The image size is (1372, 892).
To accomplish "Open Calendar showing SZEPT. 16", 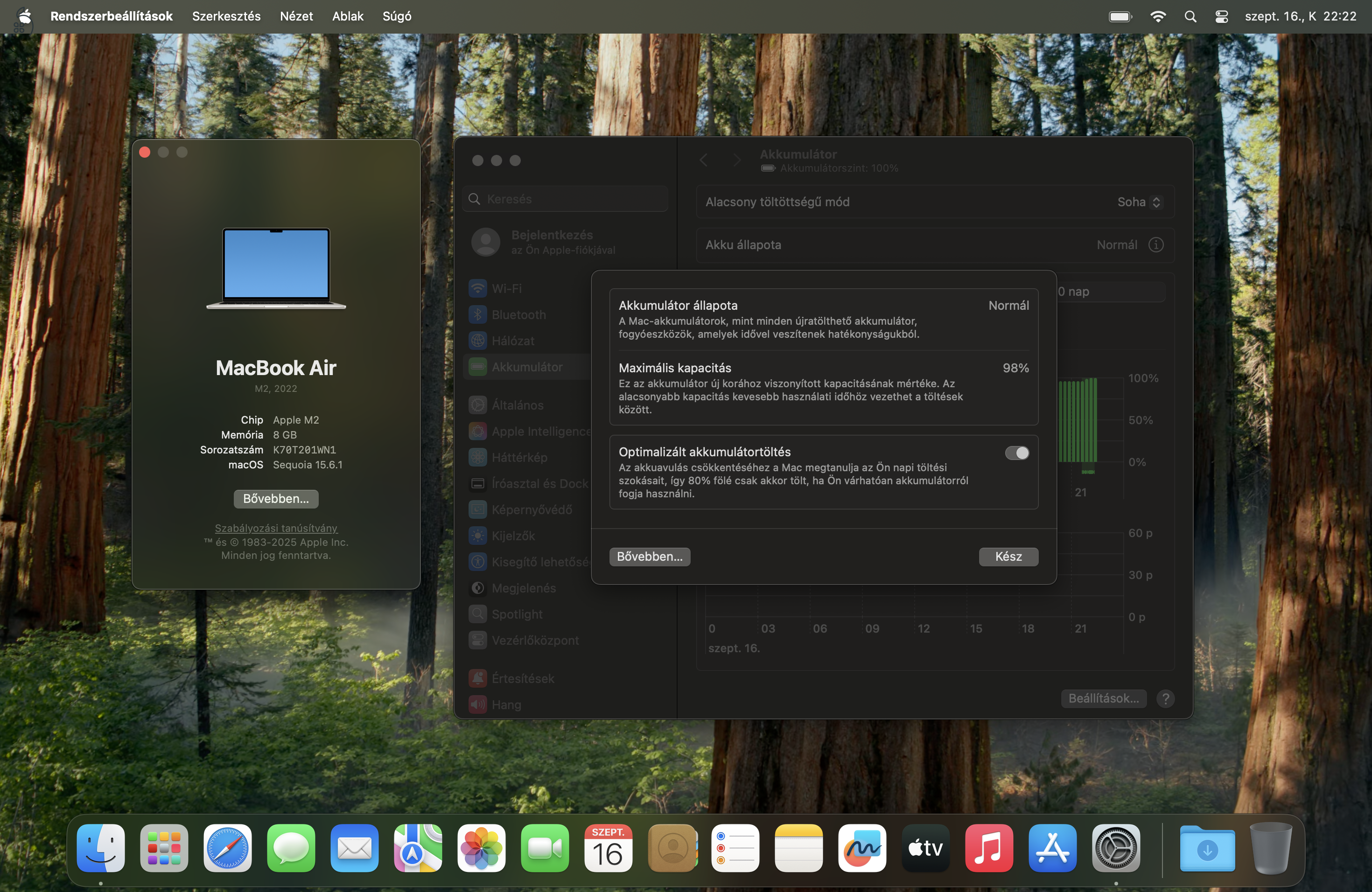I will pos(608,848).
